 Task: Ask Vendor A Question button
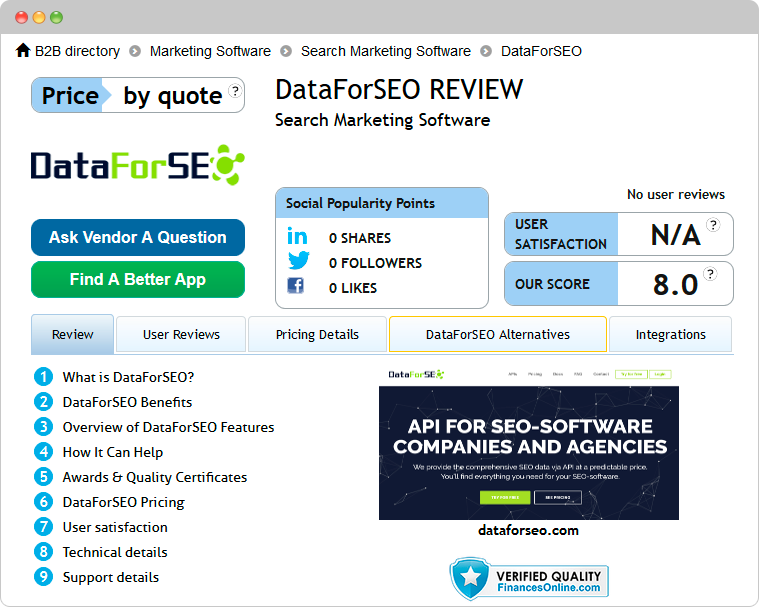click(x=138, y=237)
